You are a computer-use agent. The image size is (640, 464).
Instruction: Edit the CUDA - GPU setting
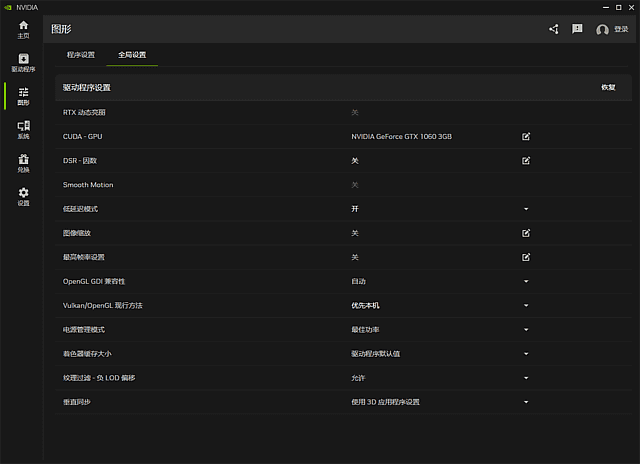(526, 136)
